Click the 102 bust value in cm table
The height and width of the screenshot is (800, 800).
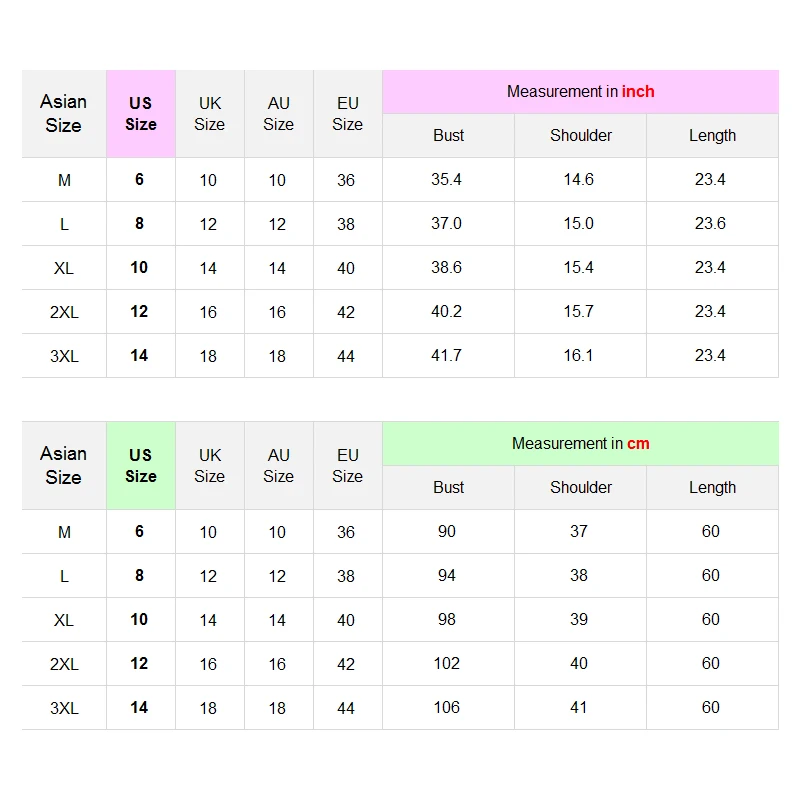click(447, 664)
